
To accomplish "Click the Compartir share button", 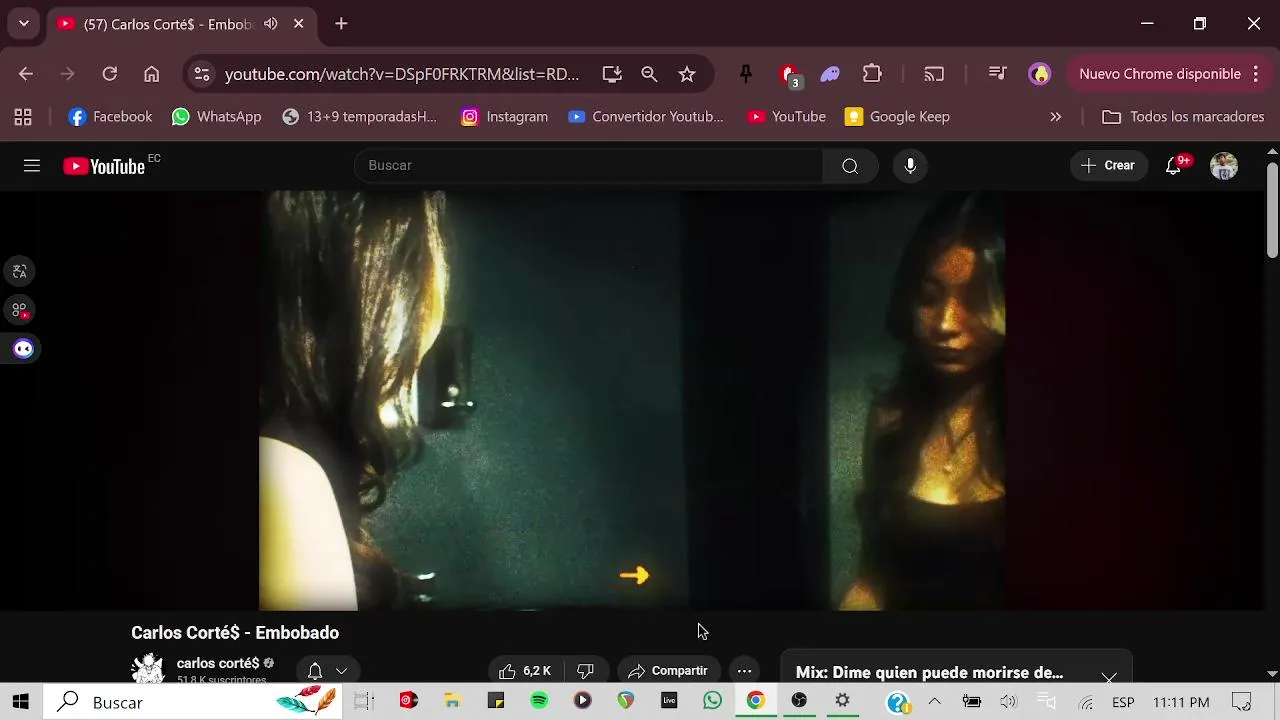I will coord(667,671).
